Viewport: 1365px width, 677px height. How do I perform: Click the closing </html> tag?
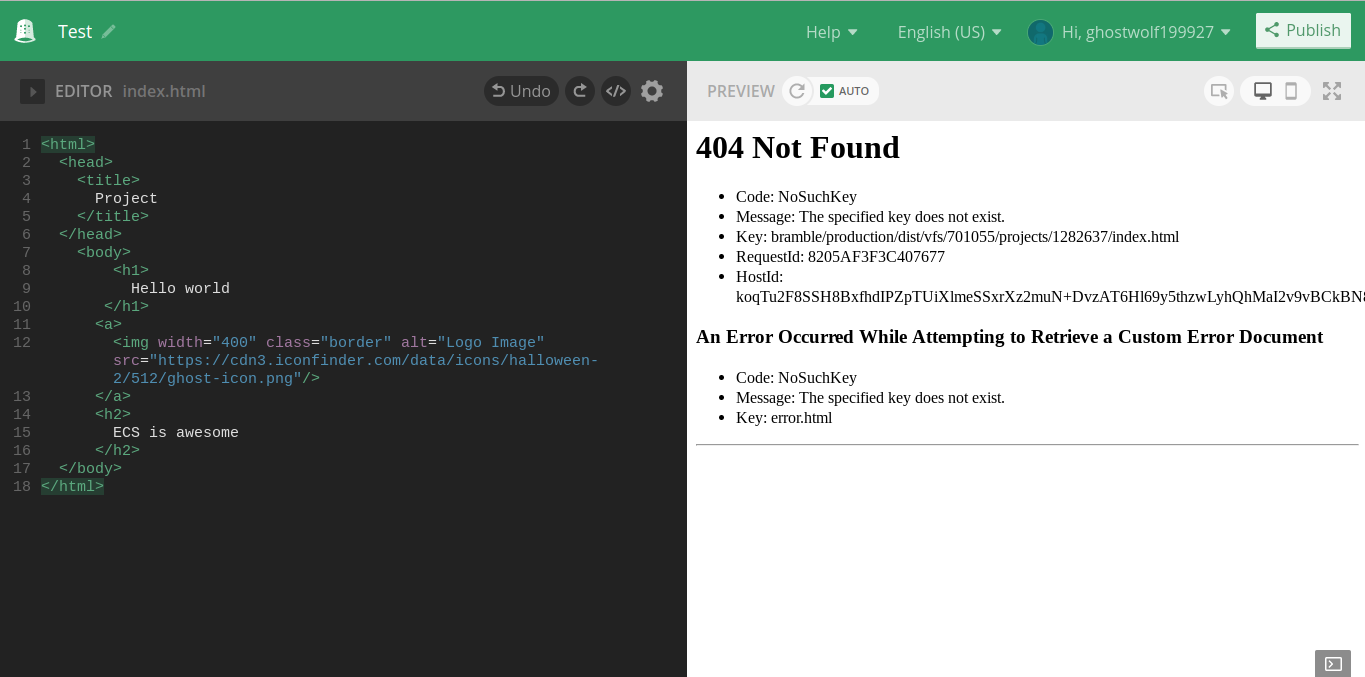(x=72, y=487)
